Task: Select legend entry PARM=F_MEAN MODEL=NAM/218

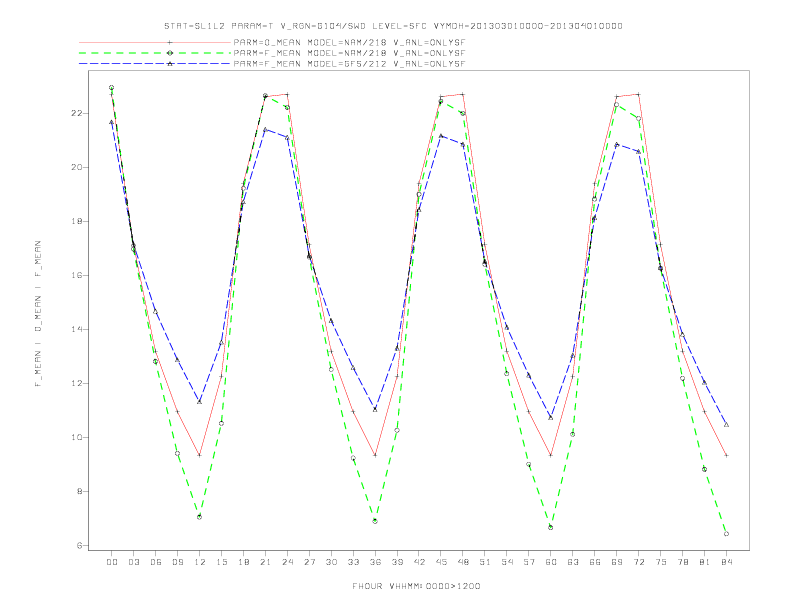Action: point(349,53)
